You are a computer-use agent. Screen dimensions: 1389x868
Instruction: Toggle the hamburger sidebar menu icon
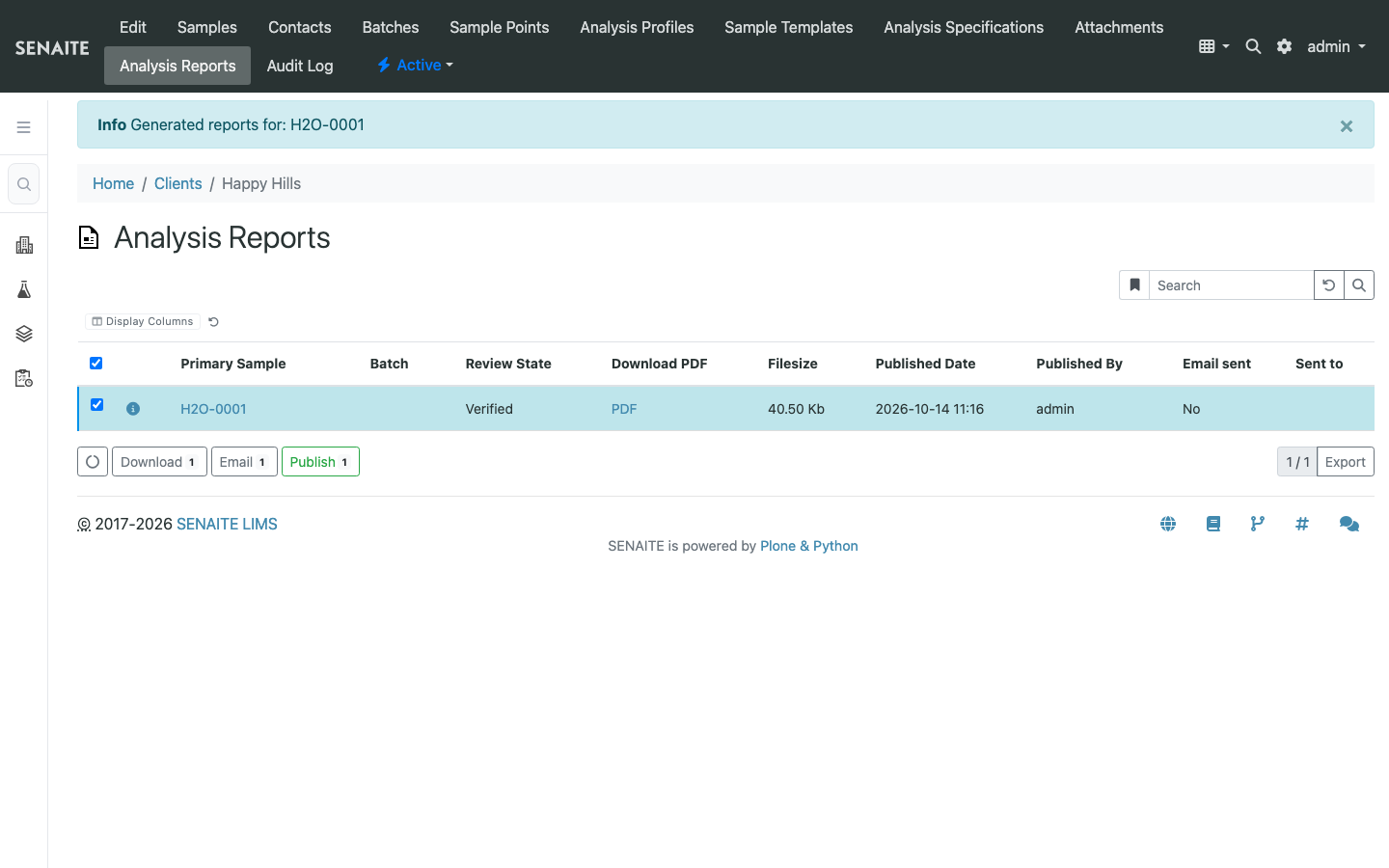pos(24,127)
